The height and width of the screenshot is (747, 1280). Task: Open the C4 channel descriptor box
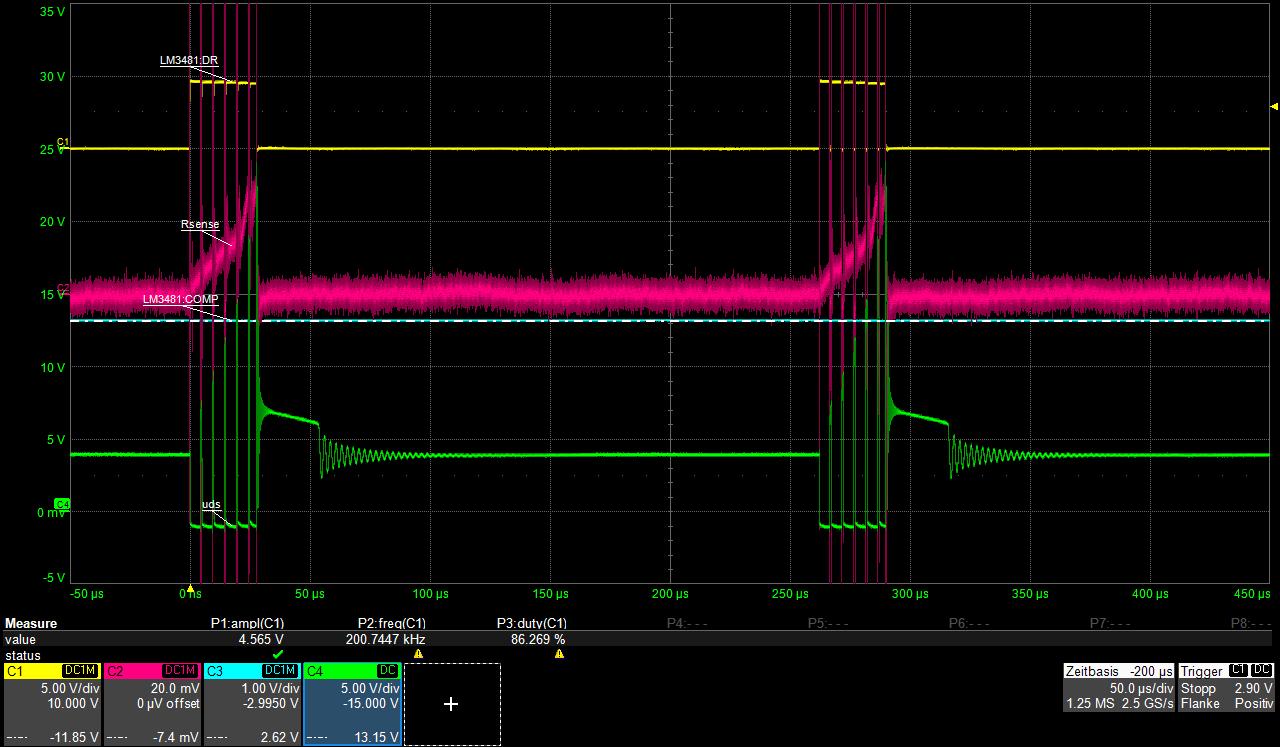pos(352,704)
